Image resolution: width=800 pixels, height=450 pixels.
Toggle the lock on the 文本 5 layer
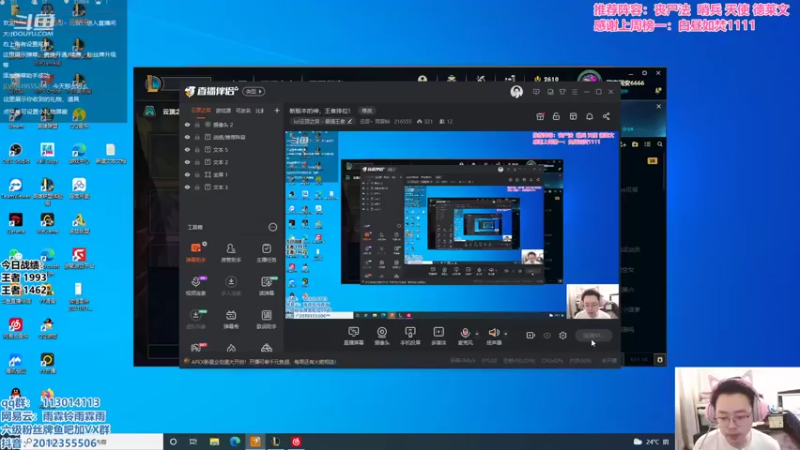(197, 149)
